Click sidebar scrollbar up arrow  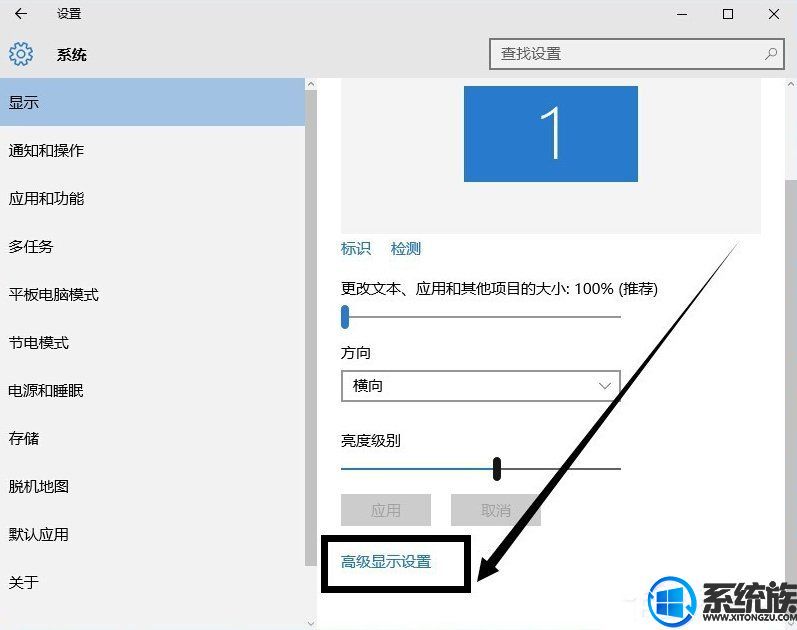click(x=311, y=84)
